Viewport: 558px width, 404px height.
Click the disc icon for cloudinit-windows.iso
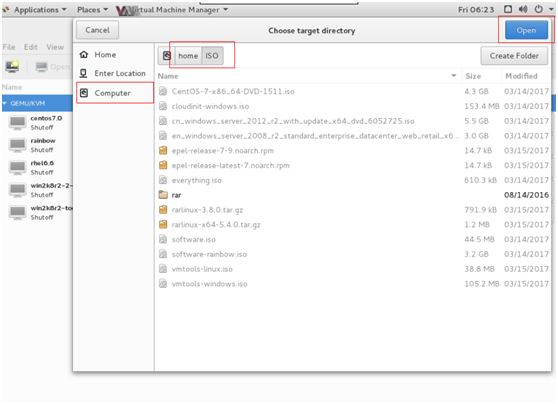coord(163,106)
